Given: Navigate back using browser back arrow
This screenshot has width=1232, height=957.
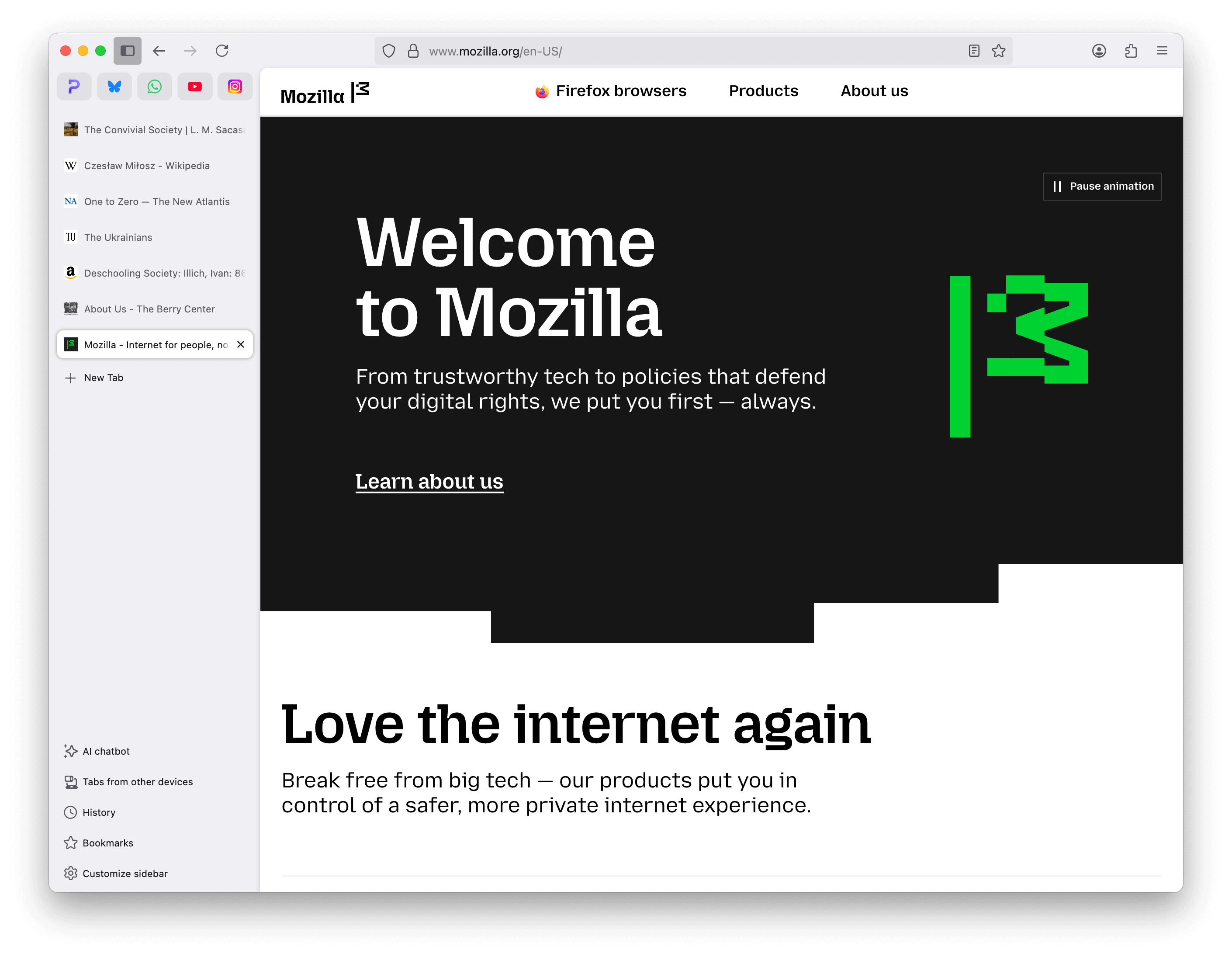Looking at the screenshot, I should click(x=159, y=51).
